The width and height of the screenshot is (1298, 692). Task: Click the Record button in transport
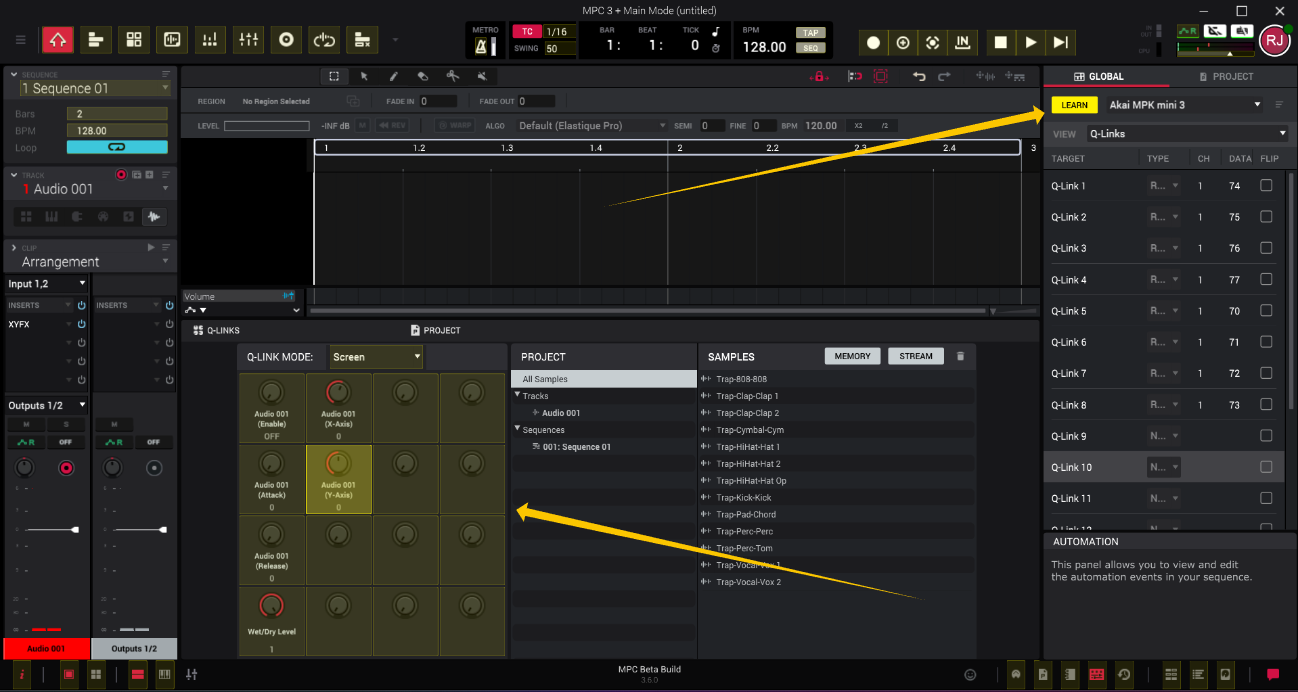873,42
